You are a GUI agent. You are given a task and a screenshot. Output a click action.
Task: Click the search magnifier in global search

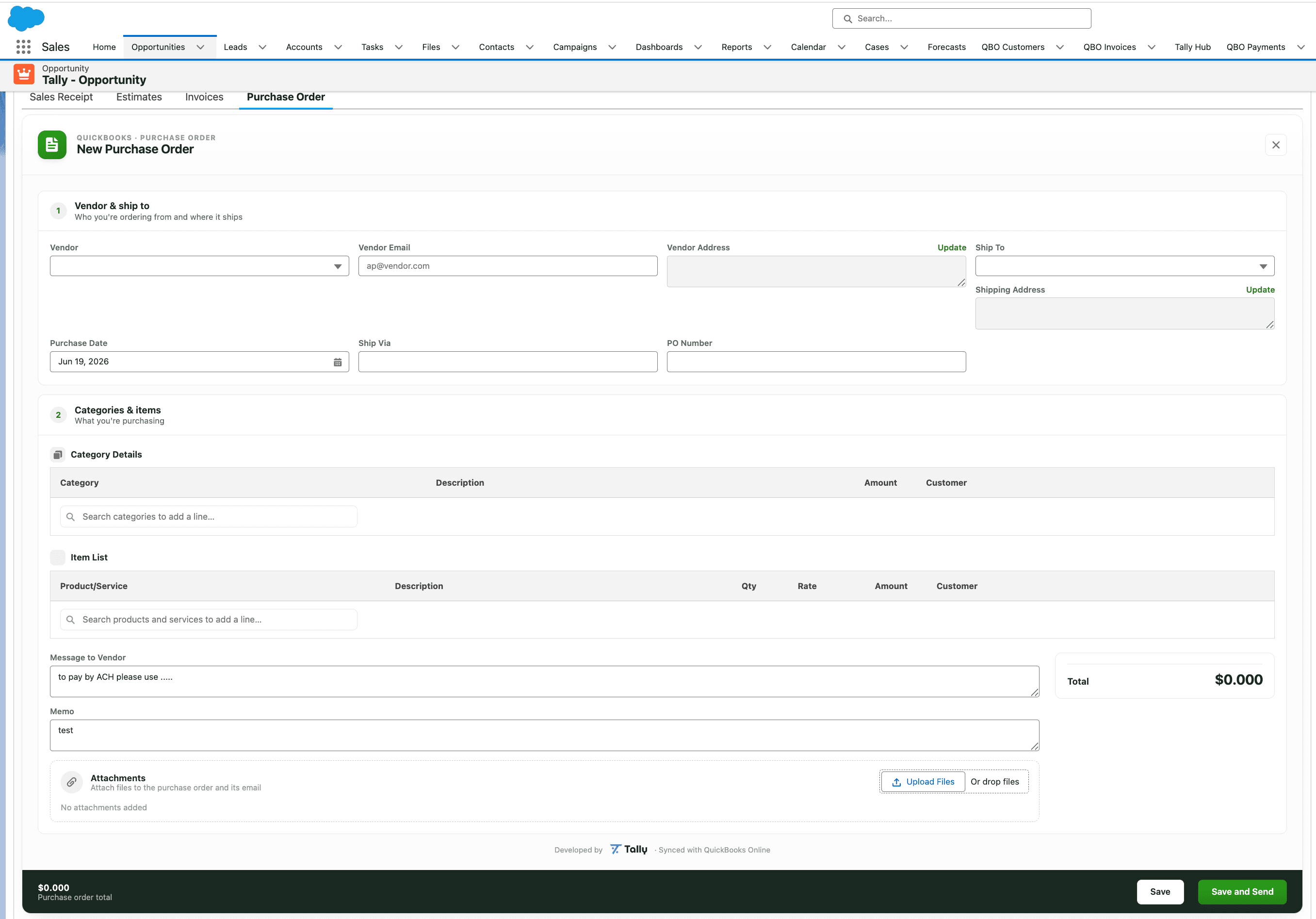point(848,19)
